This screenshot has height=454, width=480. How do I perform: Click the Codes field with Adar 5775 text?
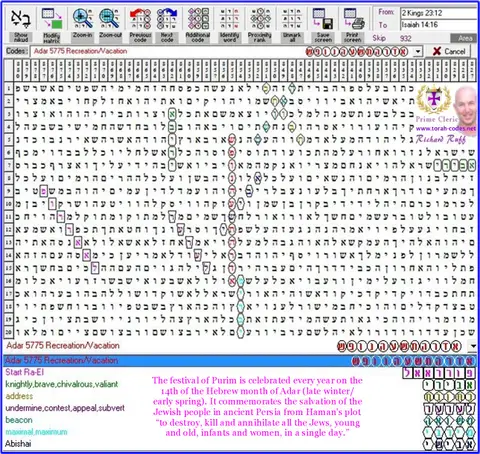222,52
